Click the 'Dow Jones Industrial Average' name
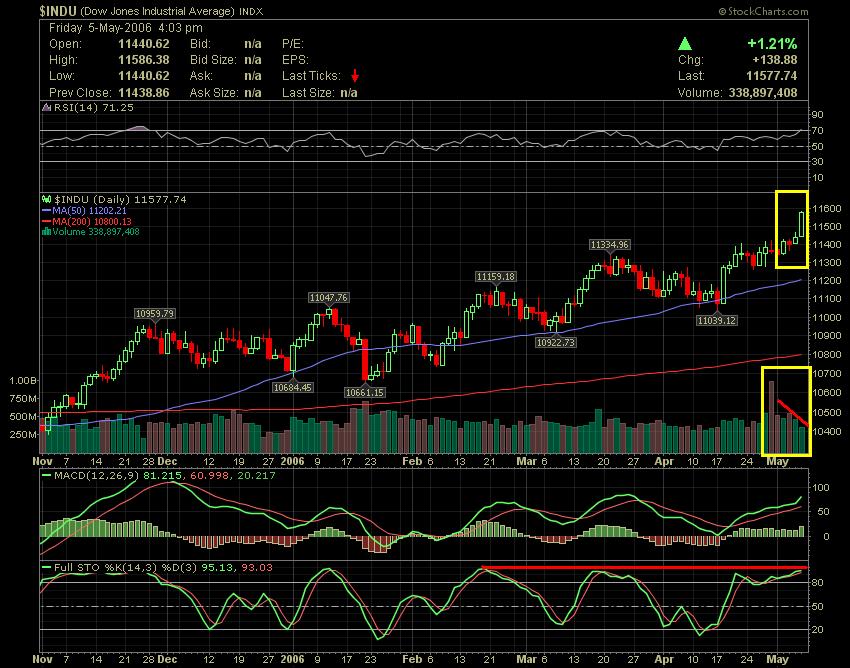This screenshot has width=850, height=668. [x=157, y=11]
